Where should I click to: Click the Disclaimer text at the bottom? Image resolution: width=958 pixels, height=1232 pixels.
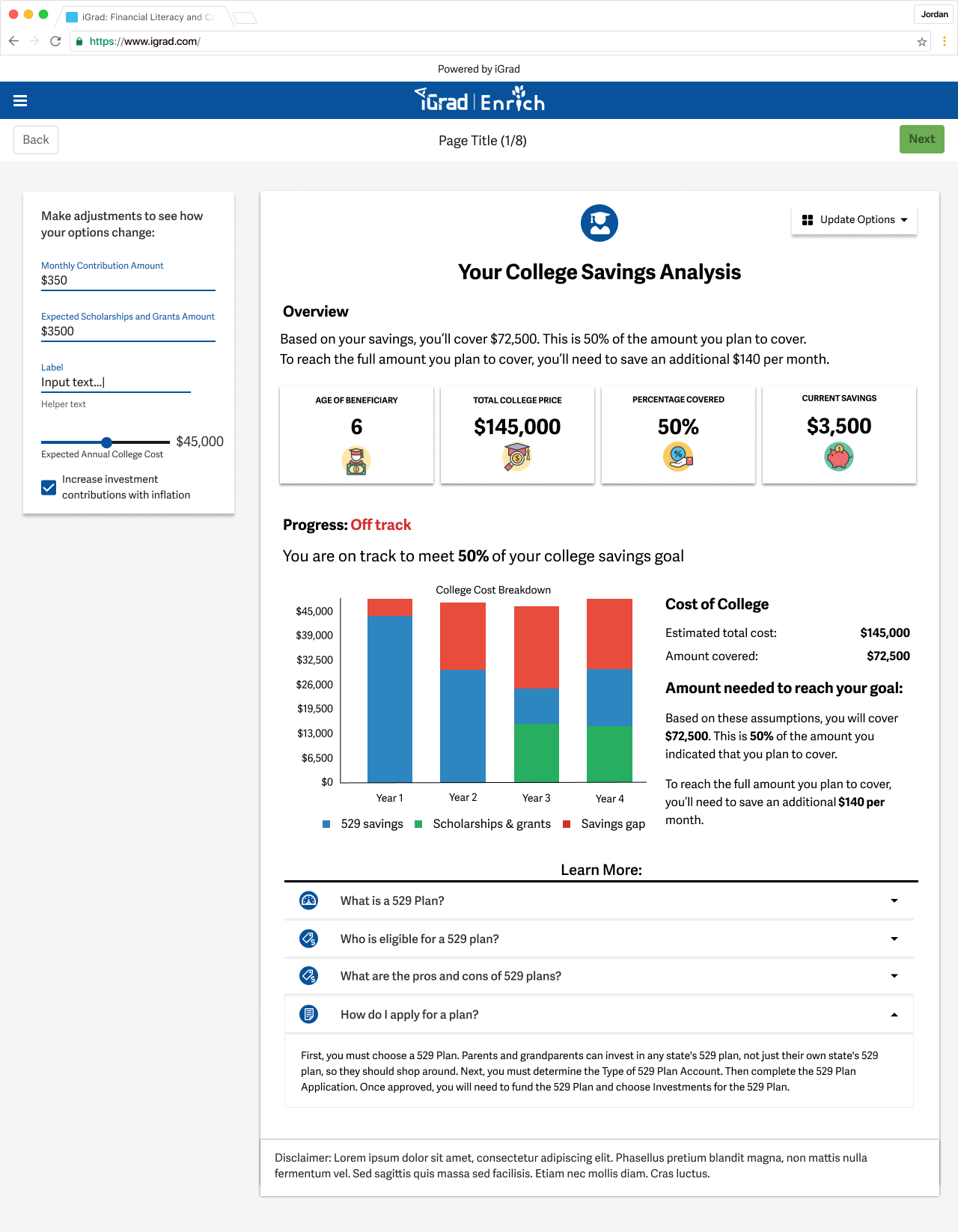[x=571, y=1165]
